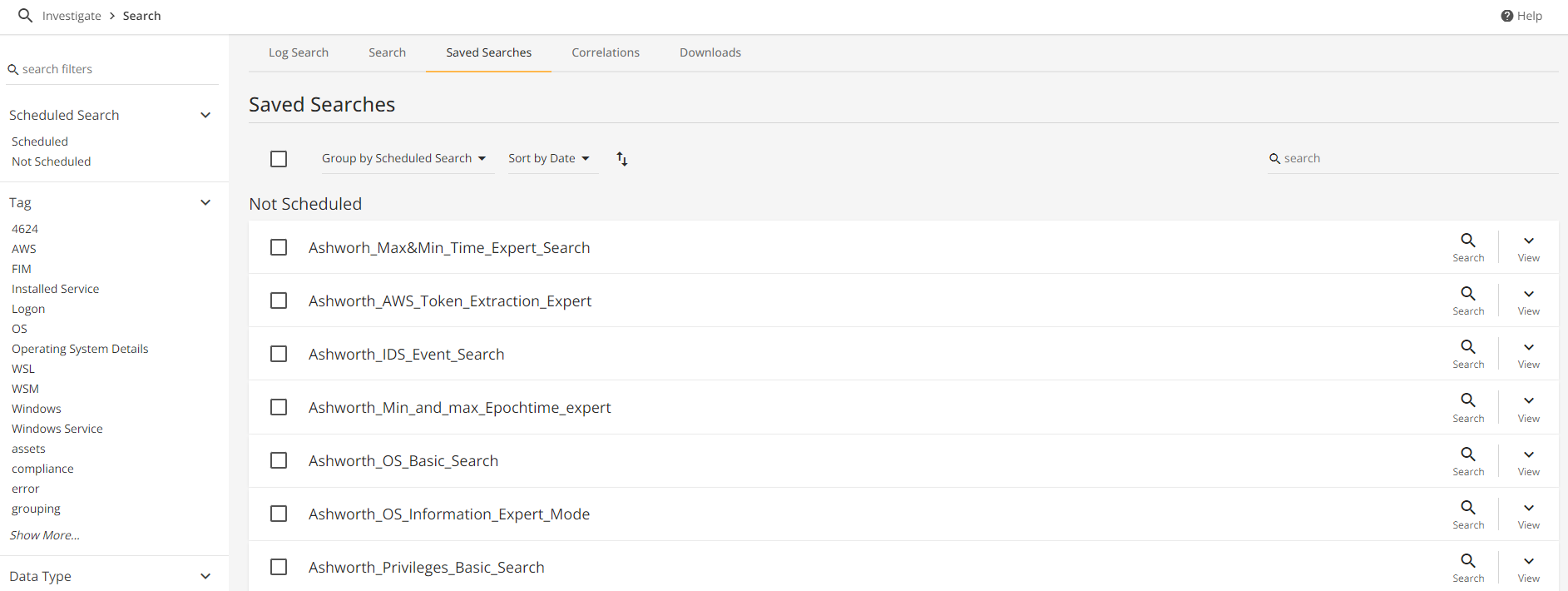Image resolution: width=1568 pixels, height=591 pixels.
Task: Expand View for Ashworth_AWS_Token_Extraction_Expert
Action: tap(1528, 300)
